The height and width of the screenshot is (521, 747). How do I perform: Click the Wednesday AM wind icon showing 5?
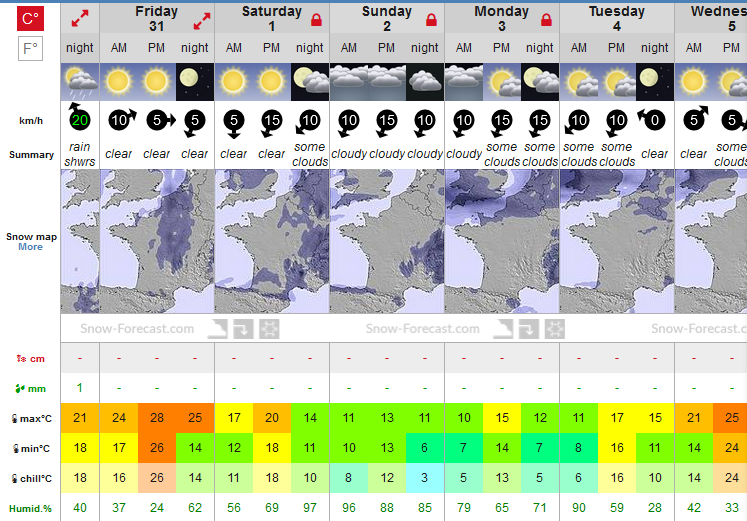click(696, 119)
